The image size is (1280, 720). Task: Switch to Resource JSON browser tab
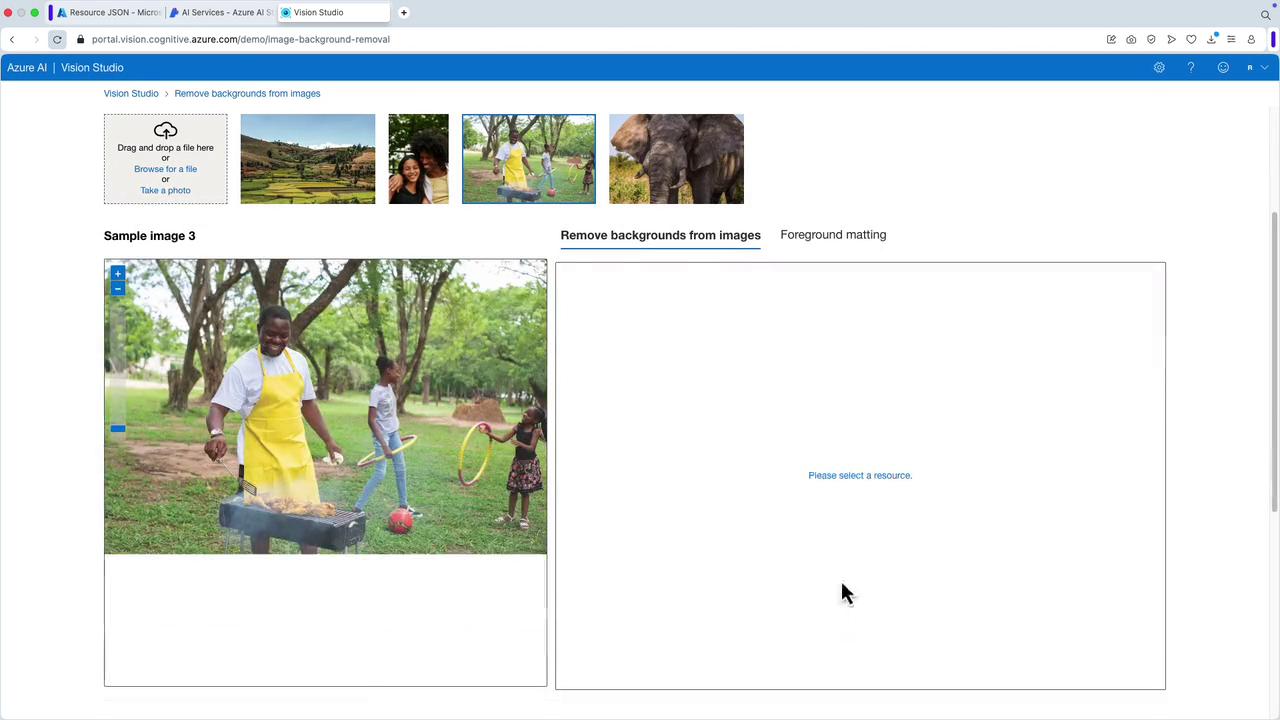pyautogui.click(x=109, y=13)
